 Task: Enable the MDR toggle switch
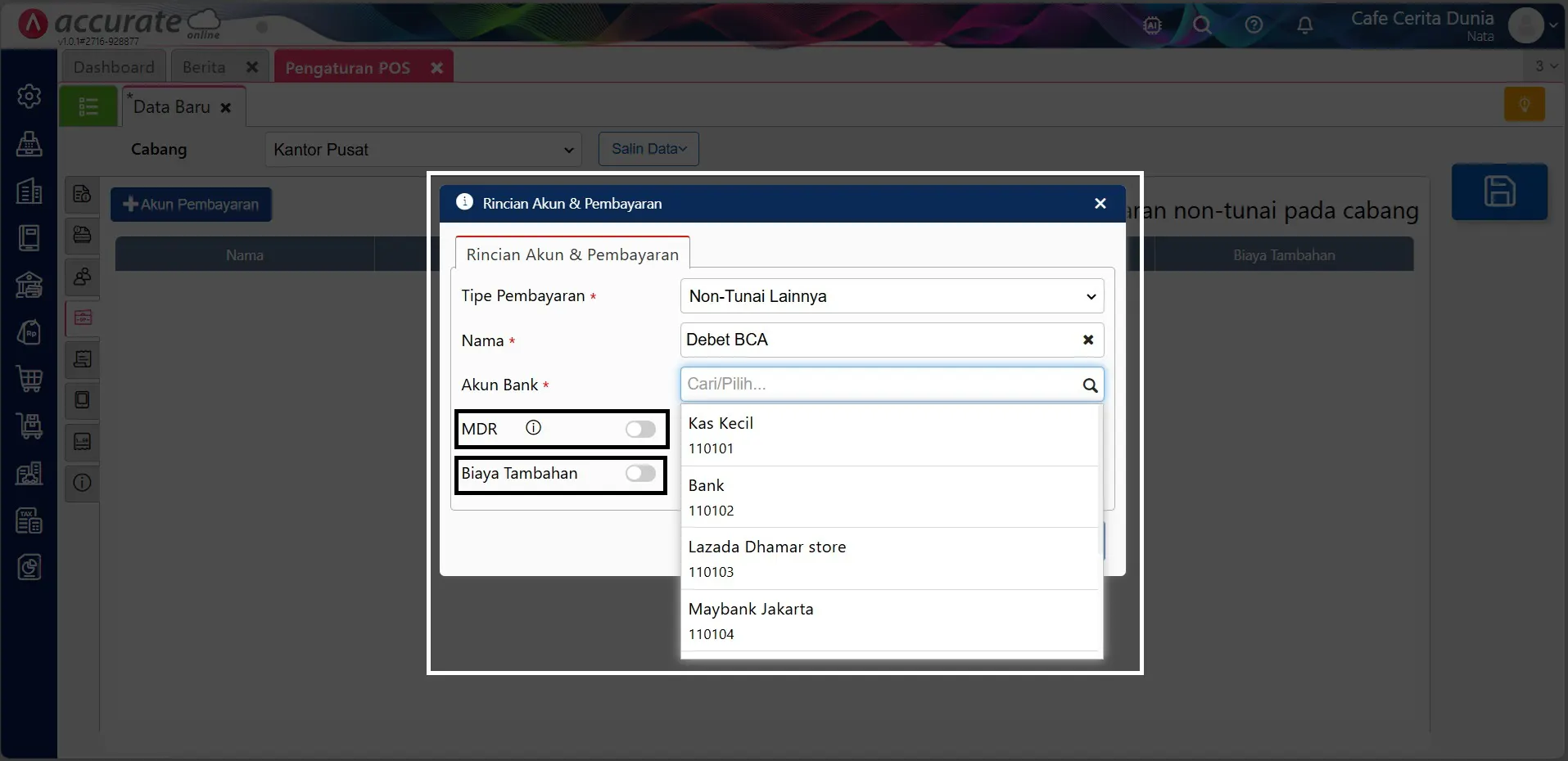[x=640, y=429]
